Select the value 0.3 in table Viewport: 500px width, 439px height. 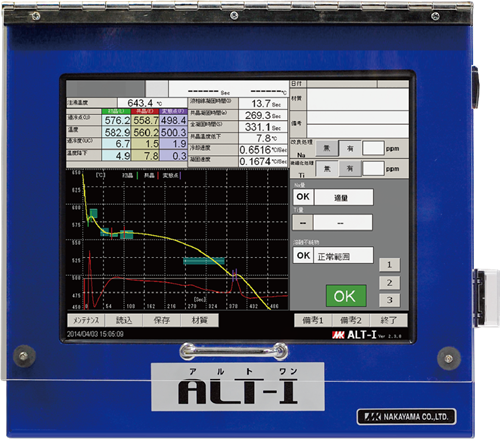(173, 155)
